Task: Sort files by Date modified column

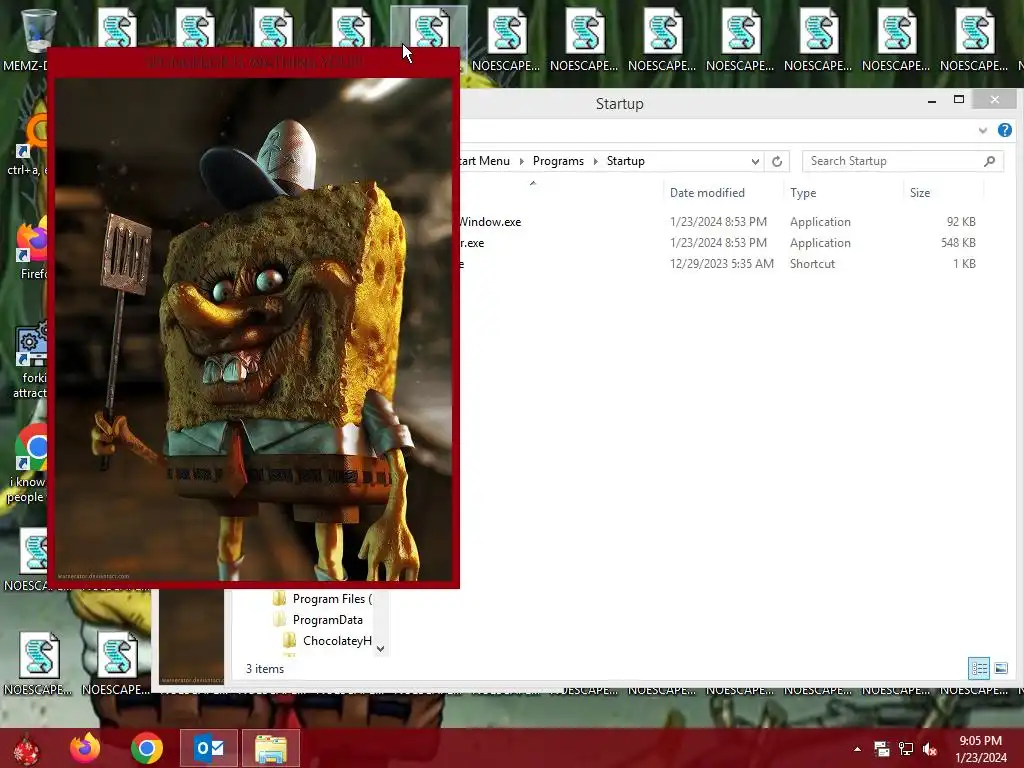Action: (x=707, y=193)
